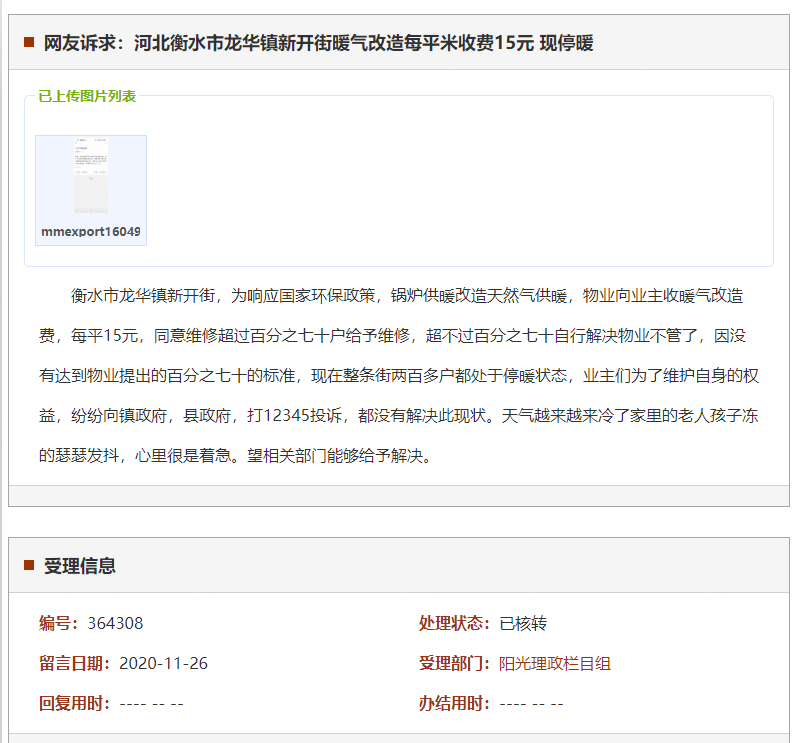This screenshot has height=743, width=794.
Task: Click the 办结用时 field label
Action: click(x=454, y=703)
